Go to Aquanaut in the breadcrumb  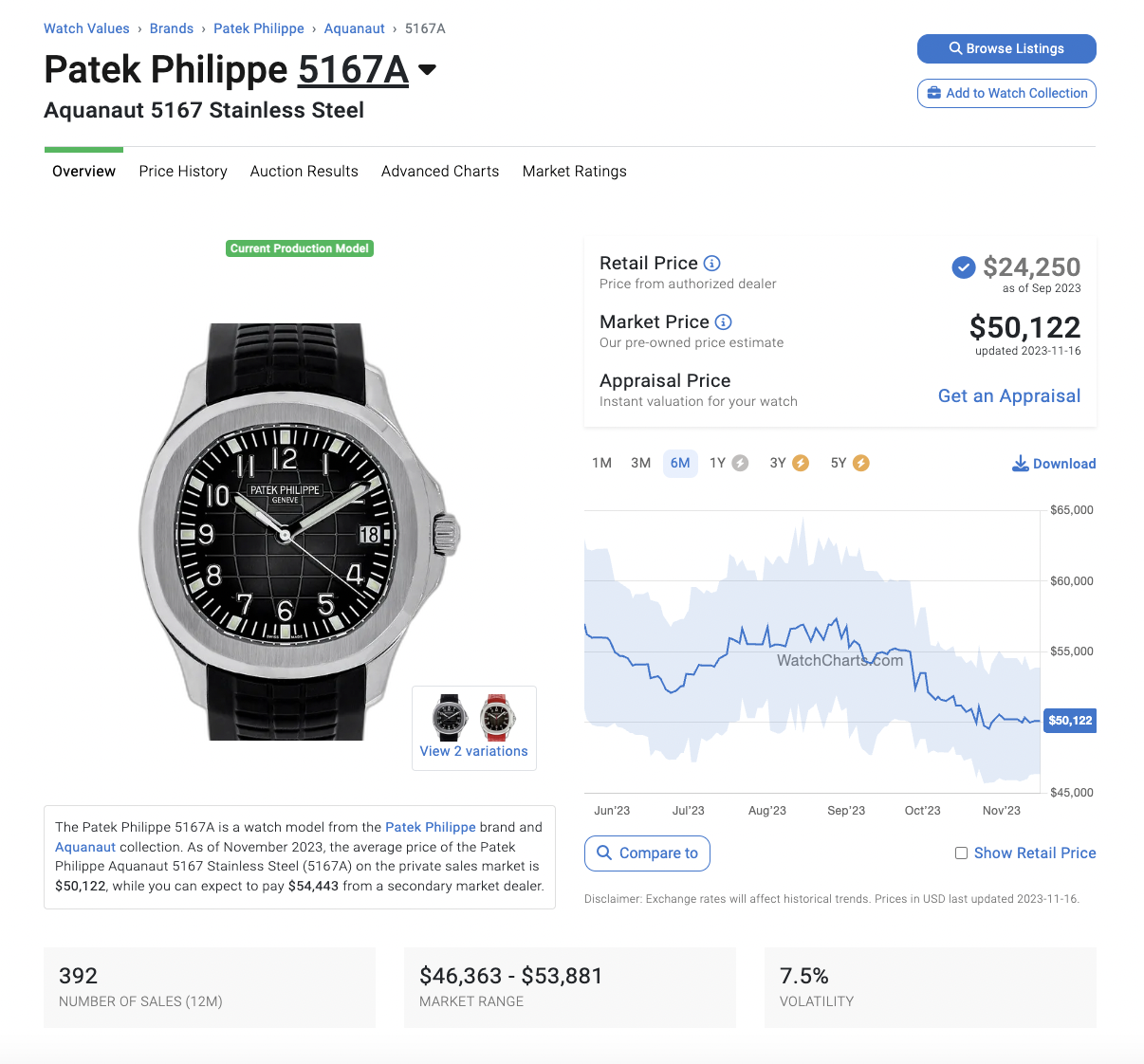(355, 28)
